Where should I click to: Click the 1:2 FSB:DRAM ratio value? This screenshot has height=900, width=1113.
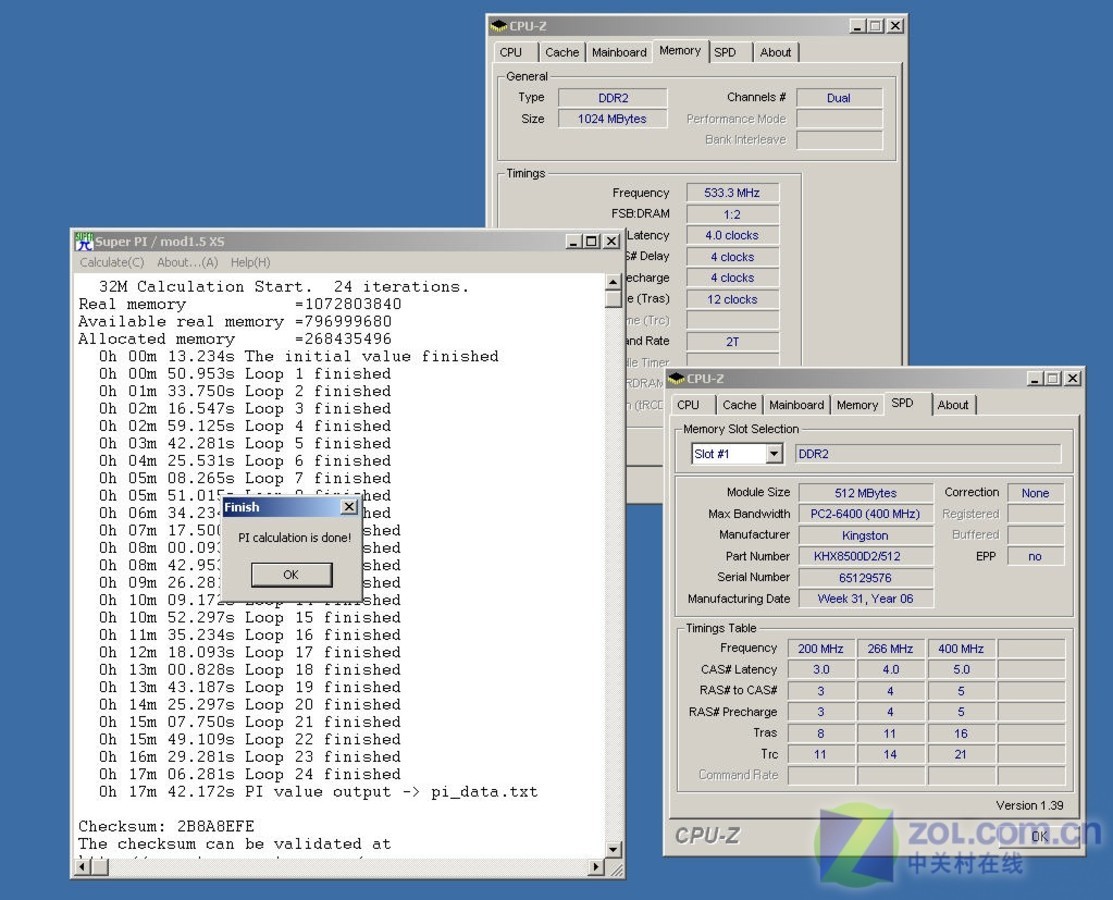pyautogui.click(x=732, y=214)
